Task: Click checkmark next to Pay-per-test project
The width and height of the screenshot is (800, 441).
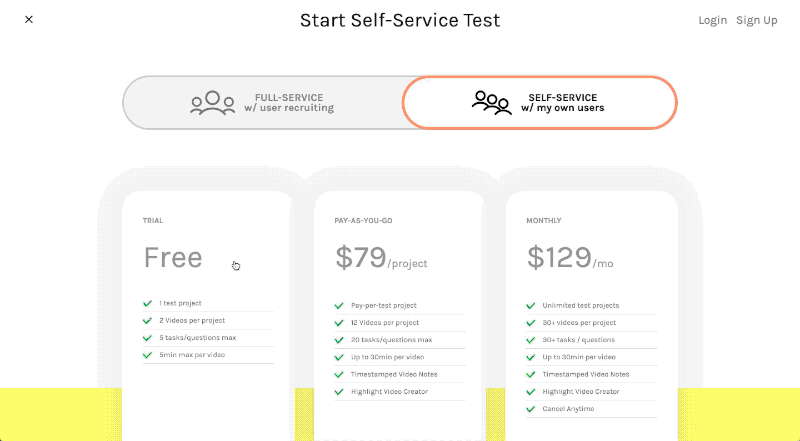Action: [x=339, y=306]
